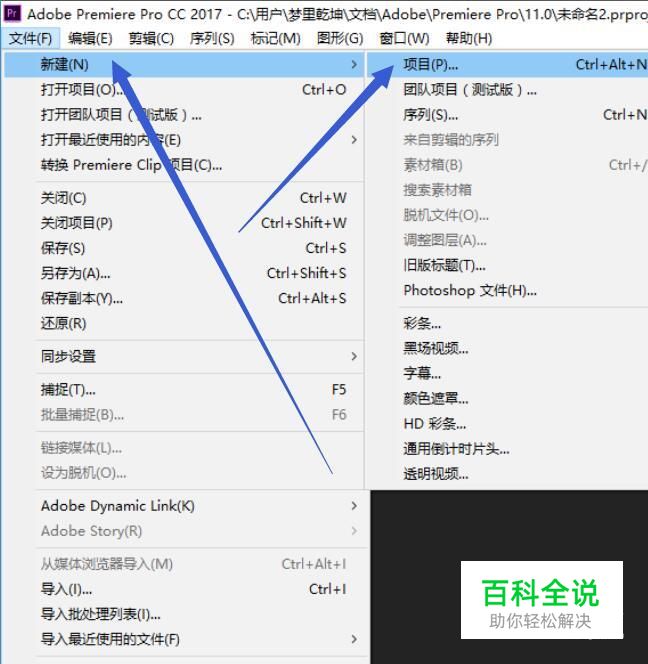Viewport: 648px width, 664px height.
Task: Select 透明视频... entry
Action: click(507, 474)
